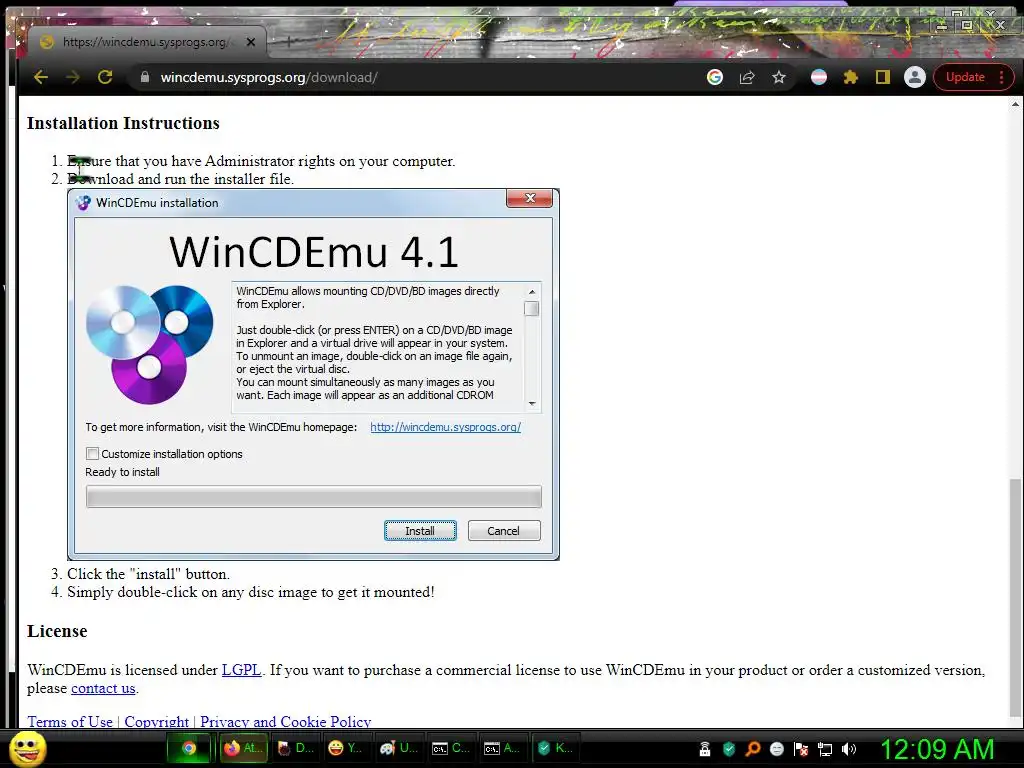The height and width of the screenshot is (768, 1024).
Task: Click the address bar URL field
Action: pos(418,77)
